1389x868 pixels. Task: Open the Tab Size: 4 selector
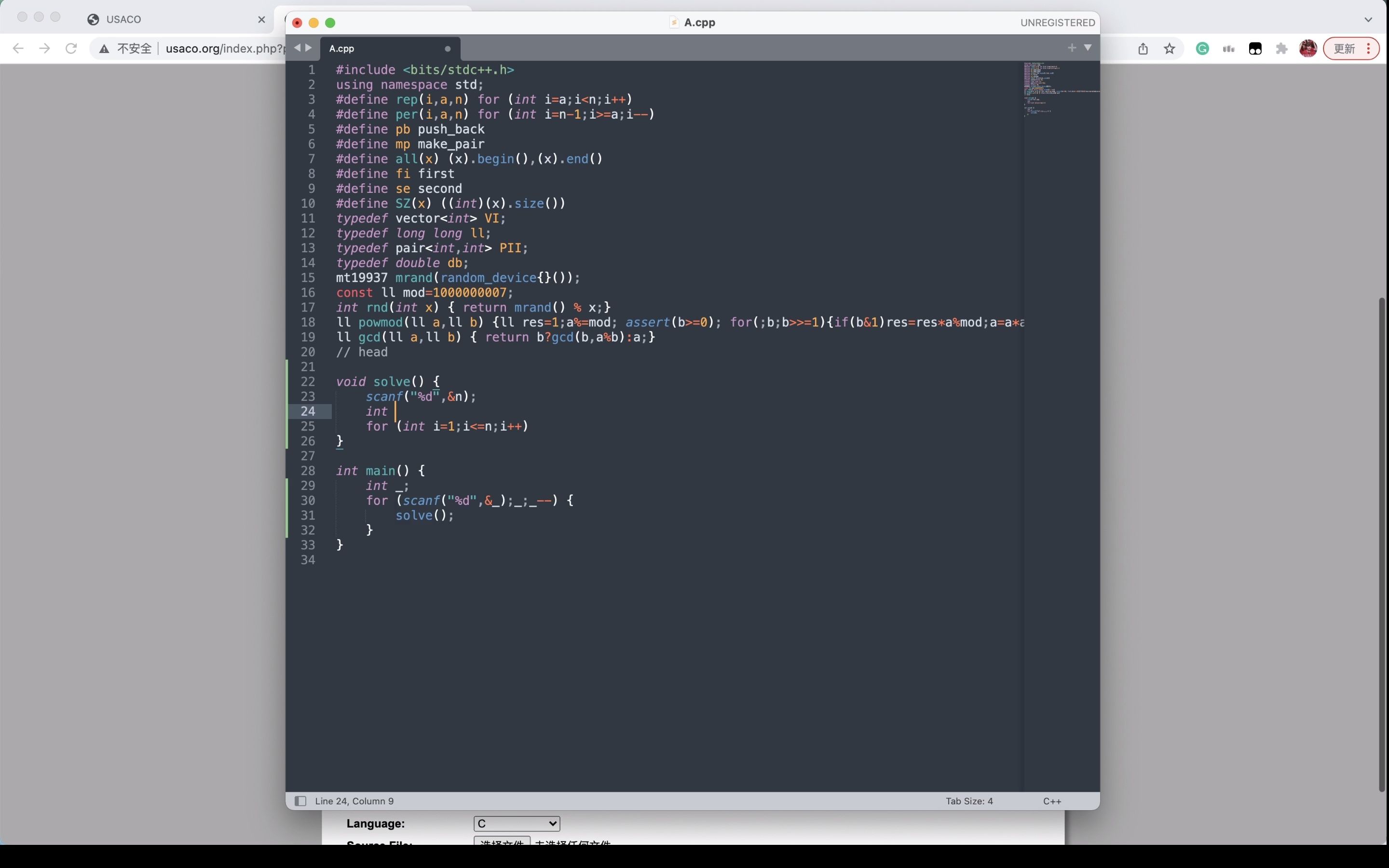pyautogui.click(x=969, y=801)
